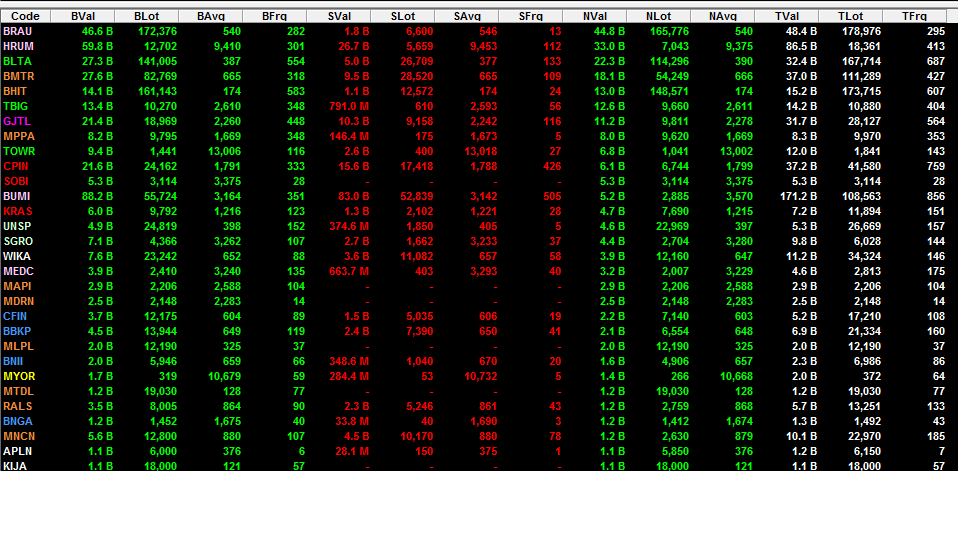
Task: Select the BBKP stock code
Action: click(17, 331)
